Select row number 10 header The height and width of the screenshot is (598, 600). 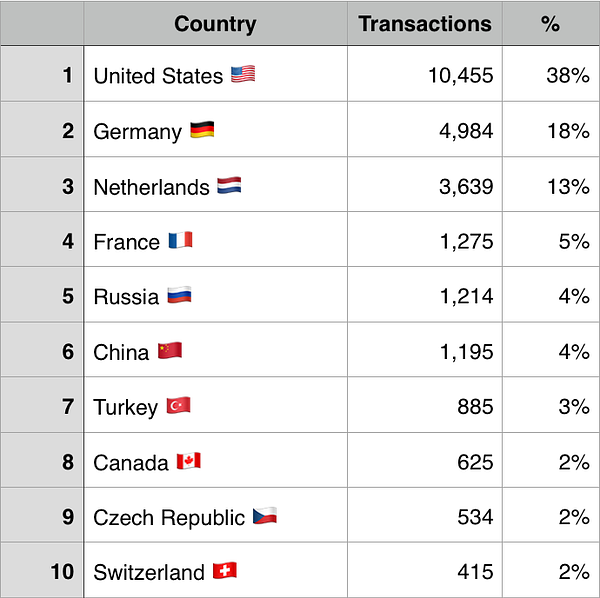click(42, 572)
